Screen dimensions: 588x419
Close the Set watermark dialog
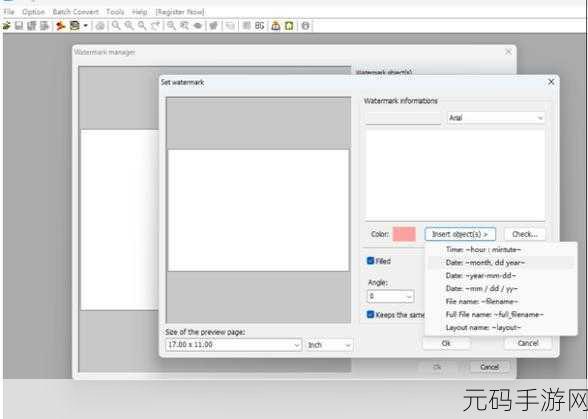tap(551, 82)
